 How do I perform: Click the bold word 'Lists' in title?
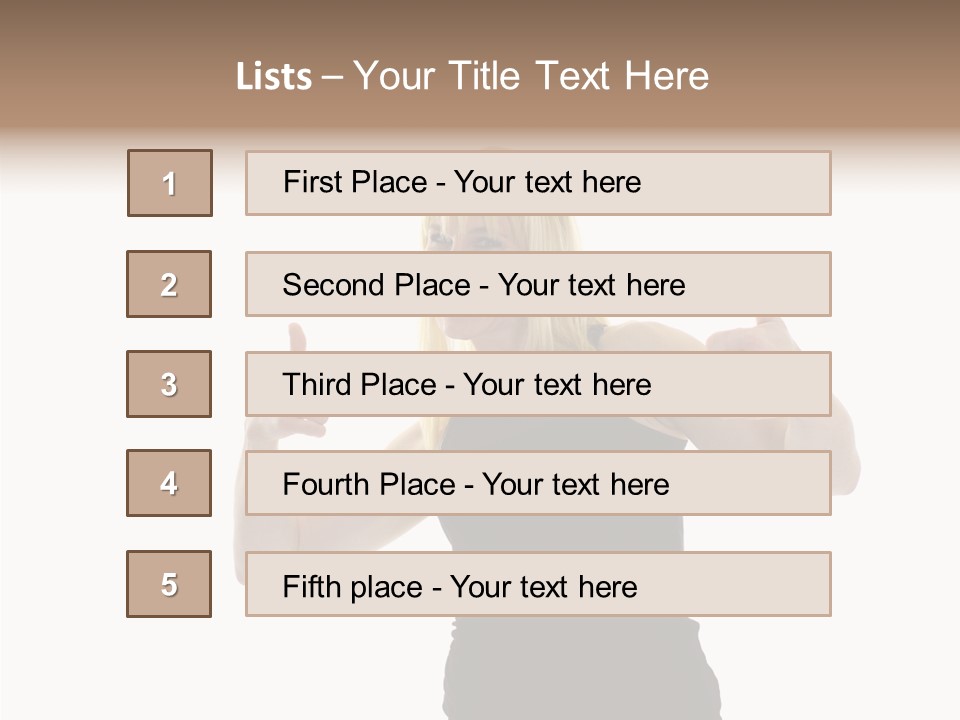tap(273, 76)
